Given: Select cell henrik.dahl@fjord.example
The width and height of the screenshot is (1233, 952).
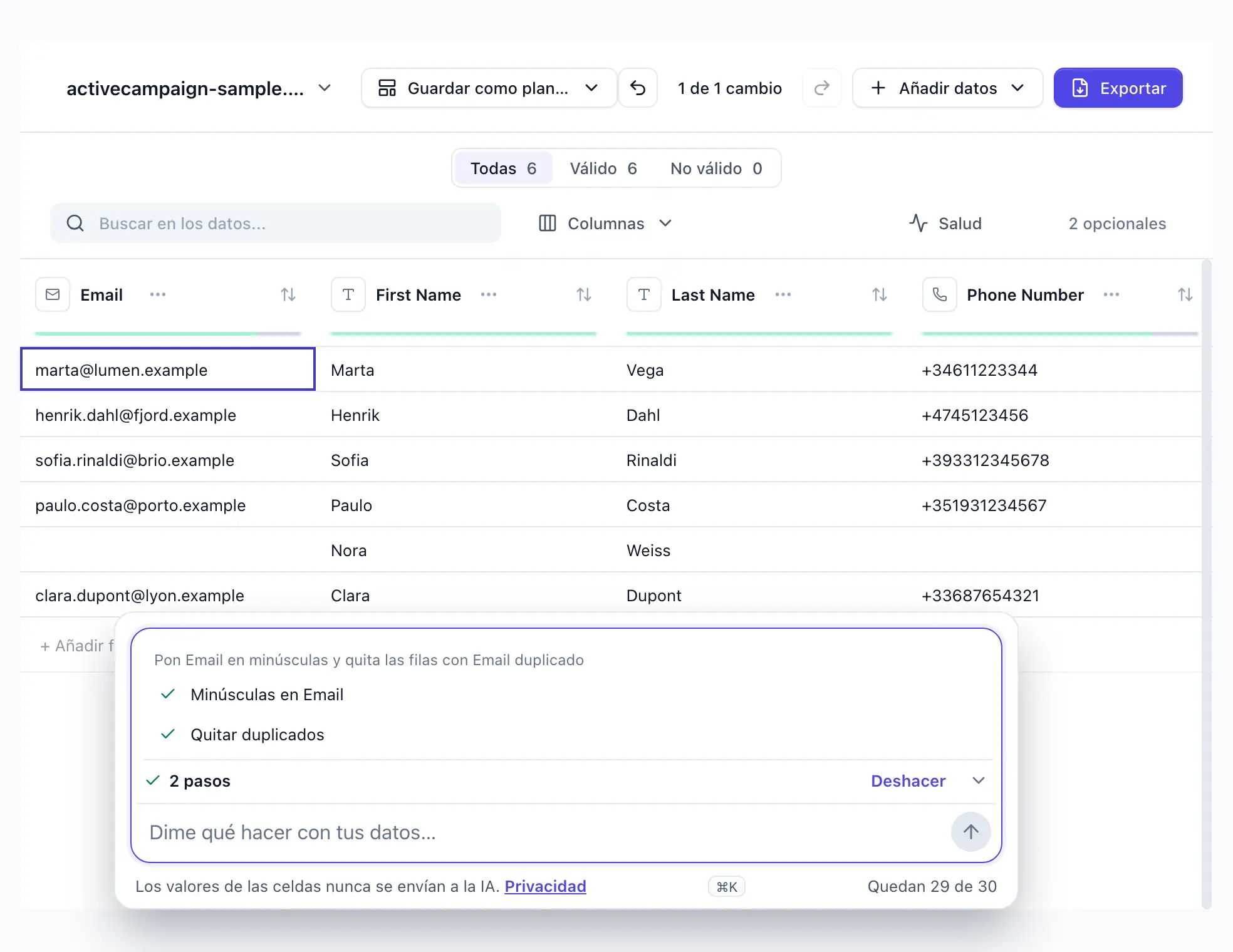Looking at the screenshot, I should [168, 415].
